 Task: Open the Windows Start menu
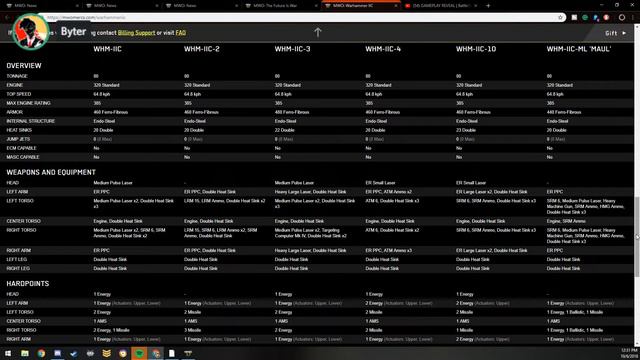tap(8, 353)
